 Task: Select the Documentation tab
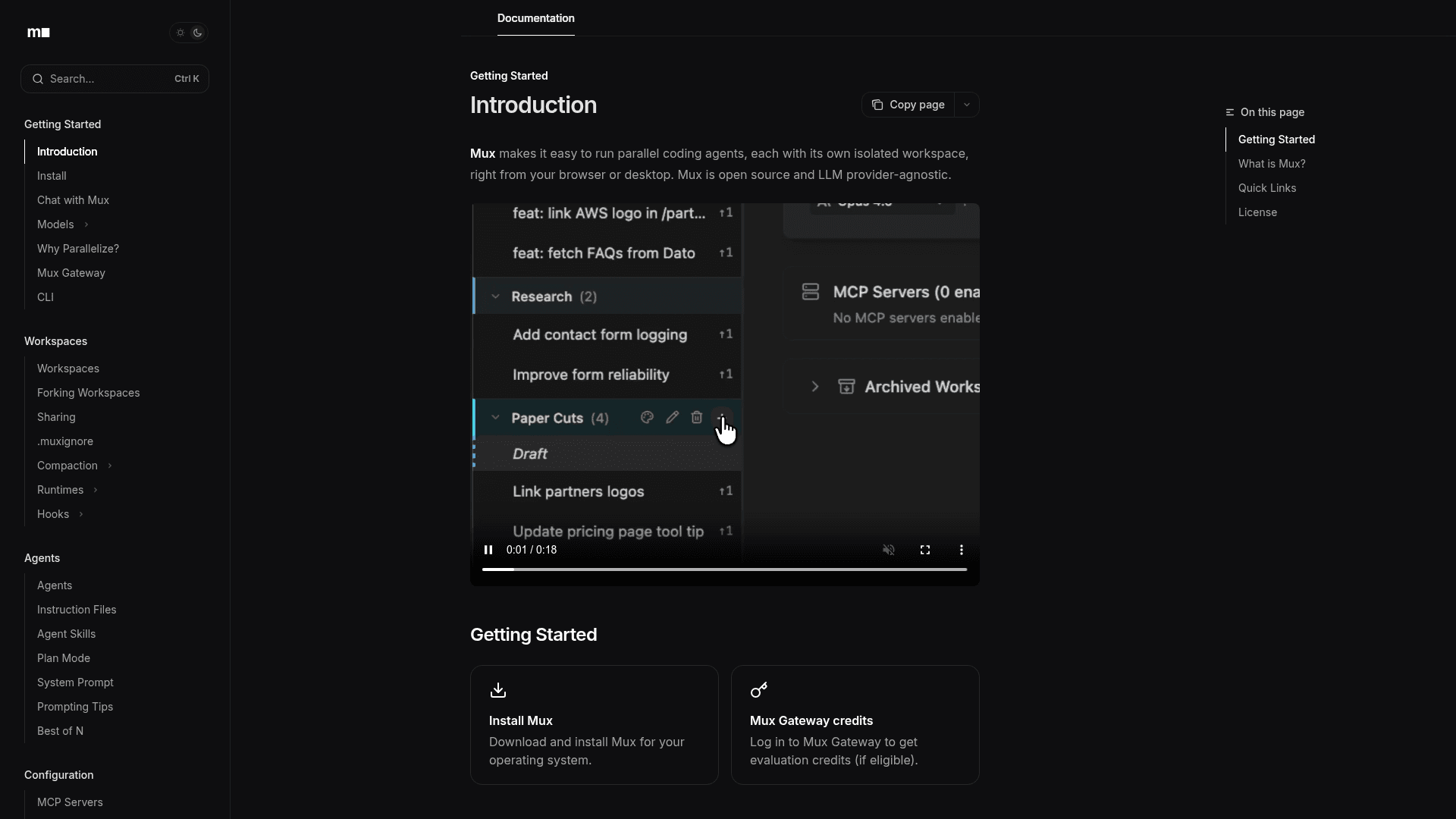click(x=535, y=18)
